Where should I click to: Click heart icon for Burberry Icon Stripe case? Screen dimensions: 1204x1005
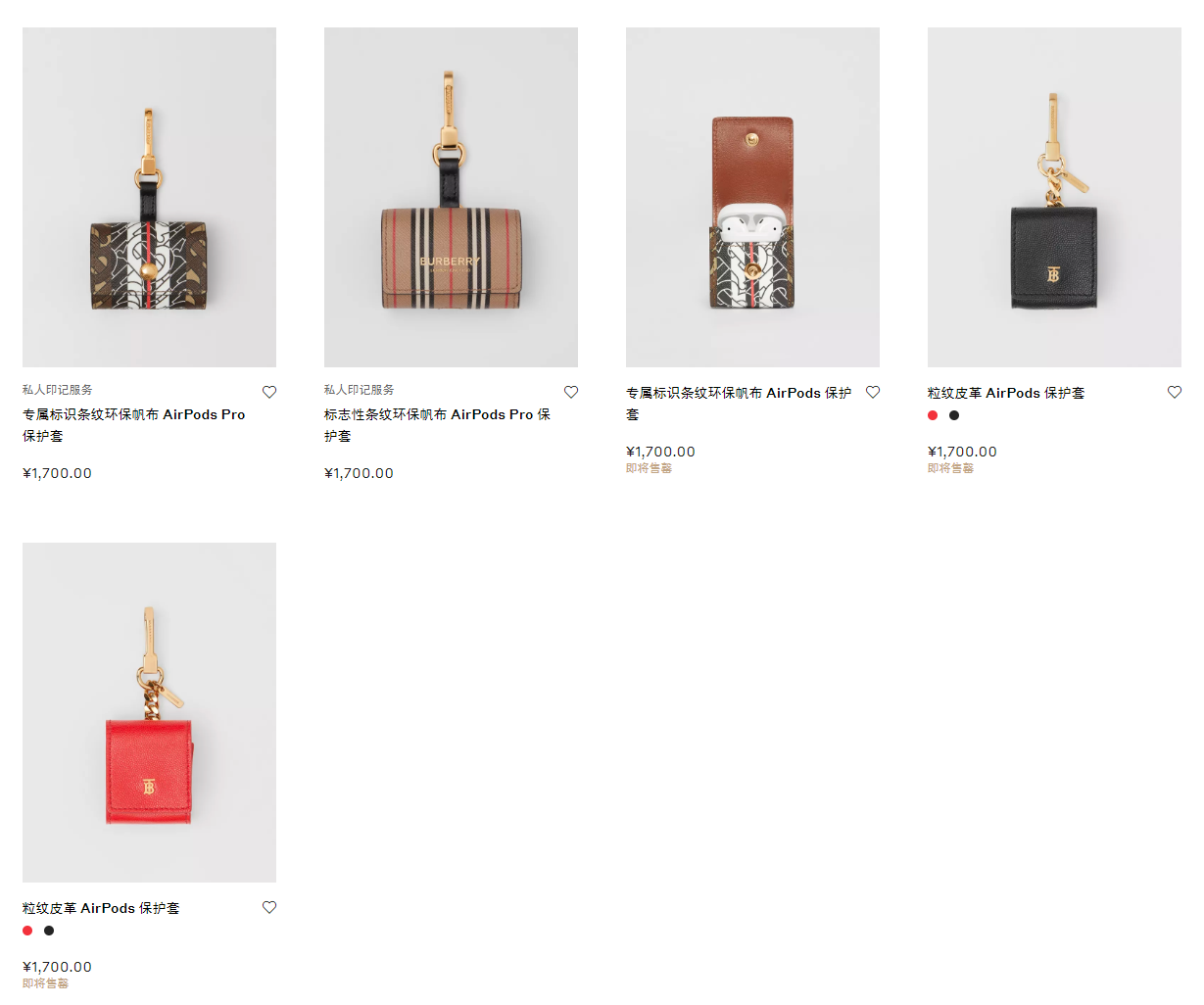click(x=571, y=392)
